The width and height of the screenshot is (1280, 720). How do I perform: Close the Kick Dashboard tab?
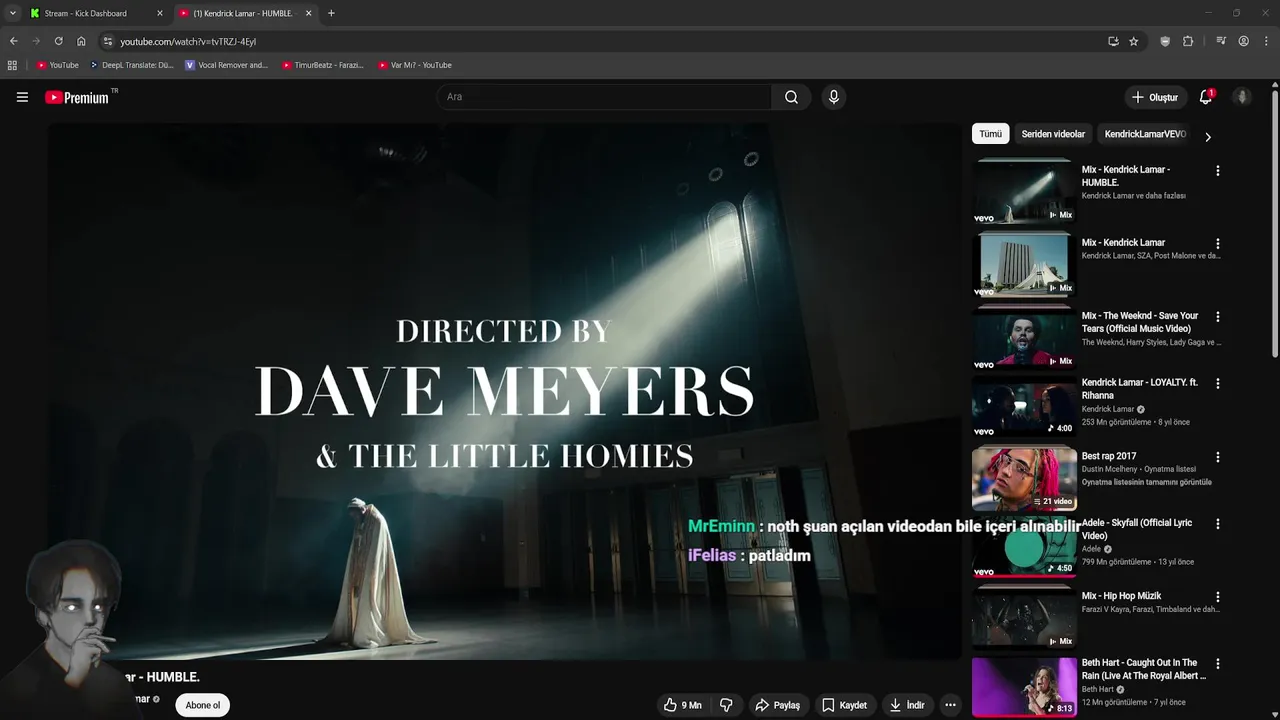(159, 13)
